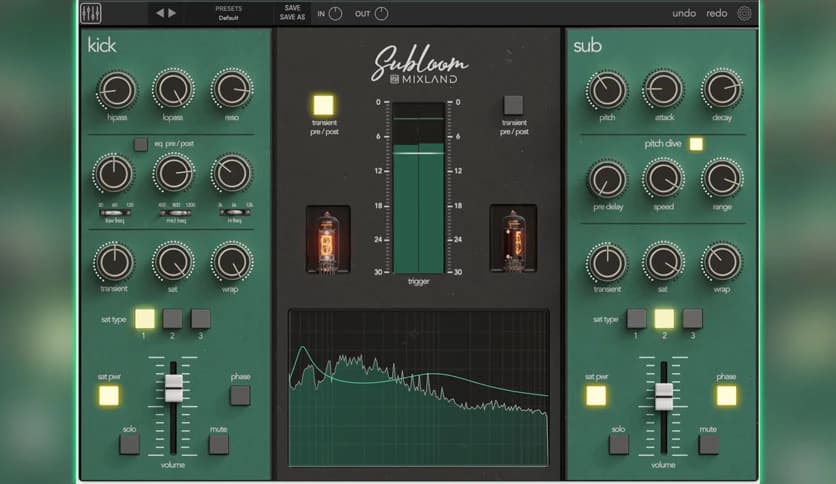Image resolution: width=836 pixels, height=484 pixels.
Task: Click the SAVE AS button
Action: (x=292, y=18)
